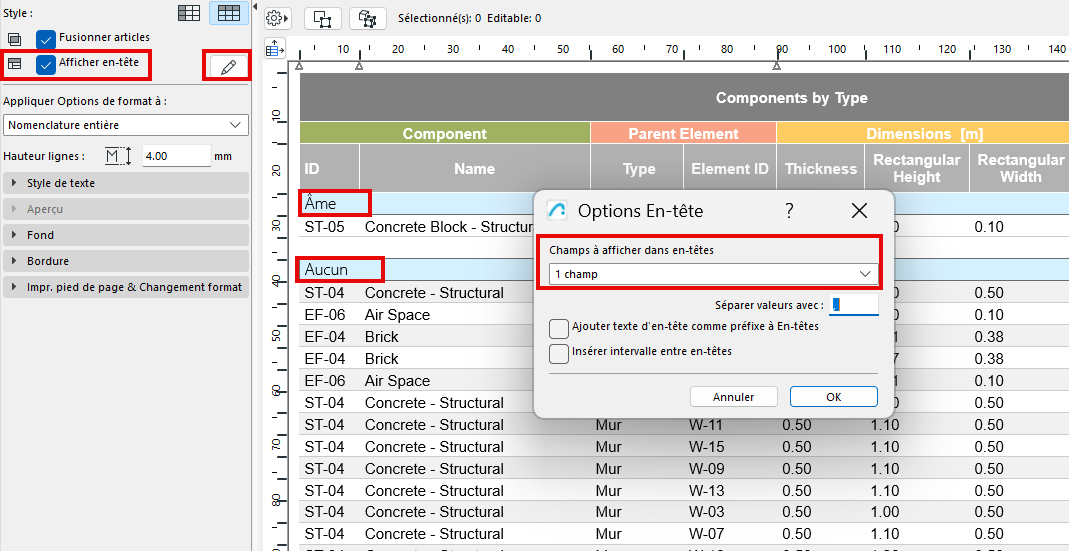Enable Ajouter texte d'en-tête comme préfixe

(x=559, y=328)
